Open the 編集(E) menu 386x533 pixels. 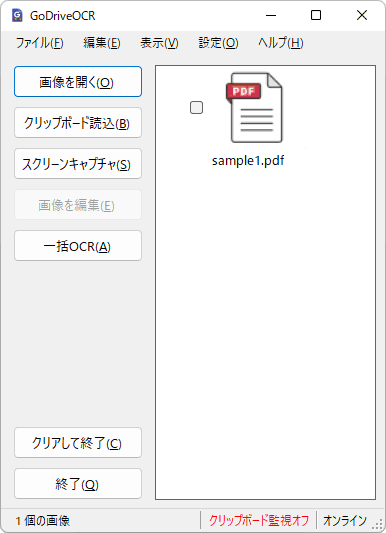coord(102,43)
